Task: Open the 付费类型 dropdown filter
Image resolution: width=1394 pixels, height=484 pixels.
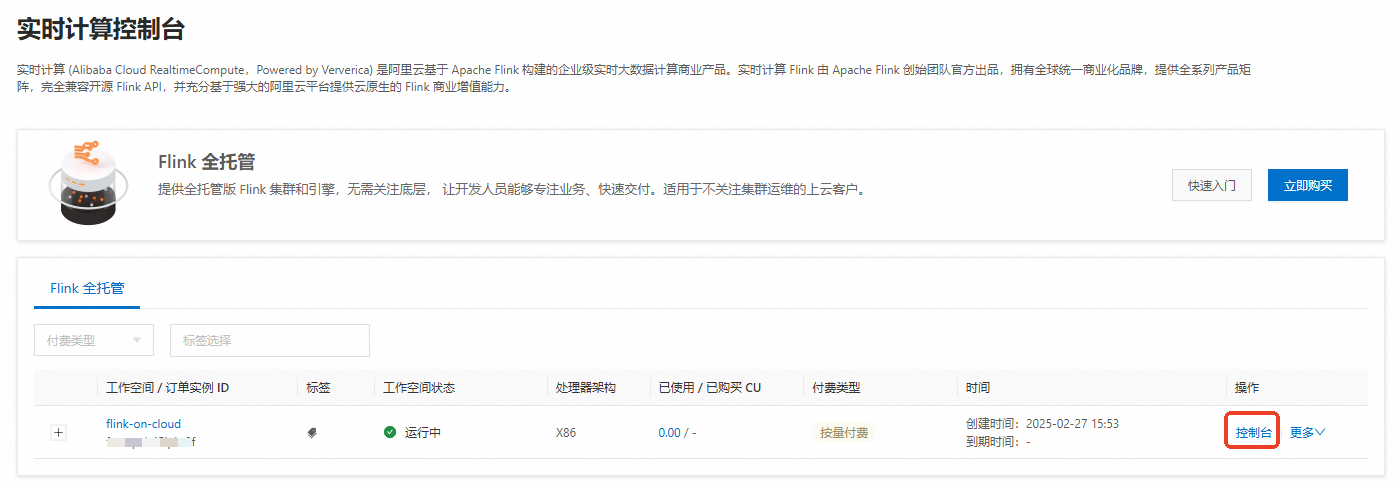Action: (94, 340)
